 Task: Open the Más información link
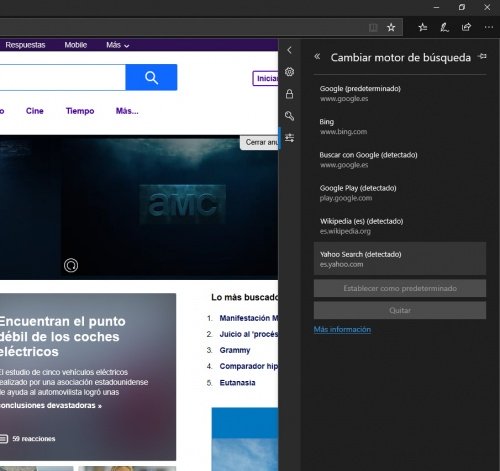tap(342, 329)
